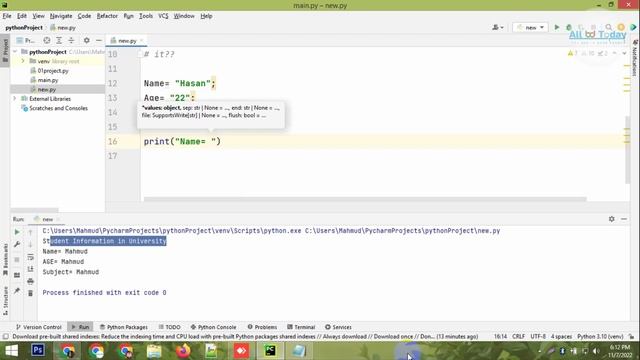
Task: Select main.py in project tree
Action: click(x=48, y=80)
